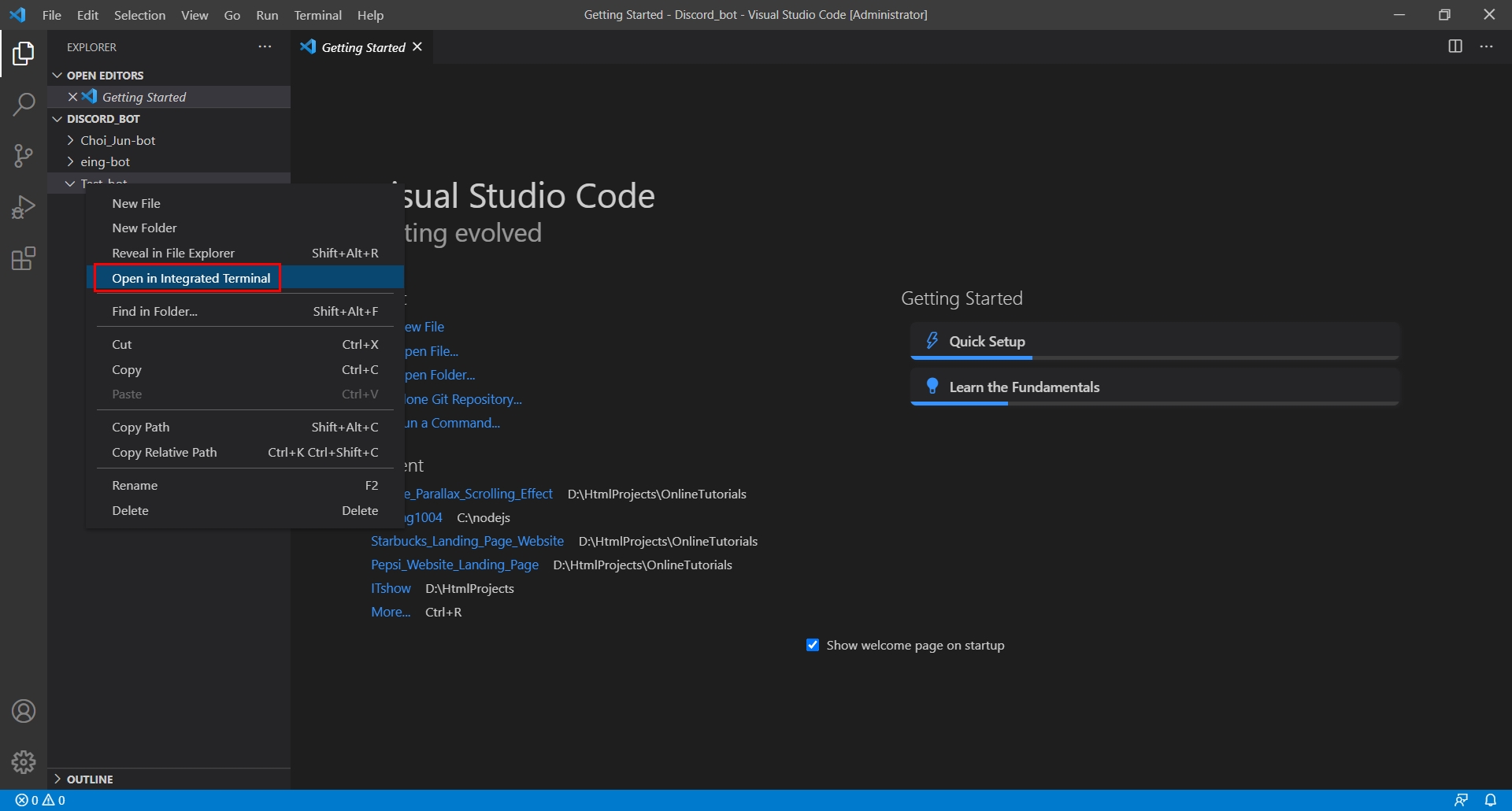
Task: Open the Selection menu
Action: coord(139,15)
